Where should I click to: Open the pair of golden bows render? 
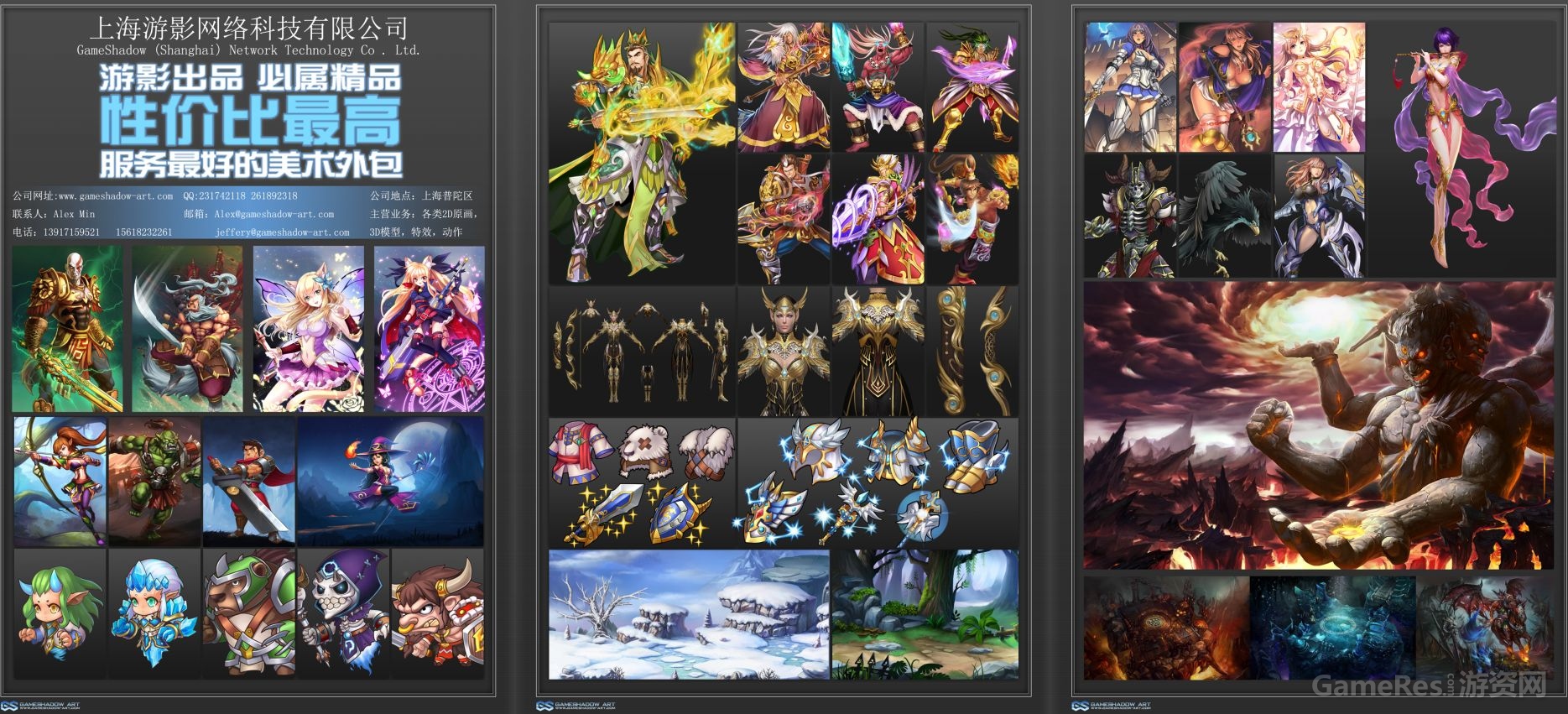coord(972,352)
